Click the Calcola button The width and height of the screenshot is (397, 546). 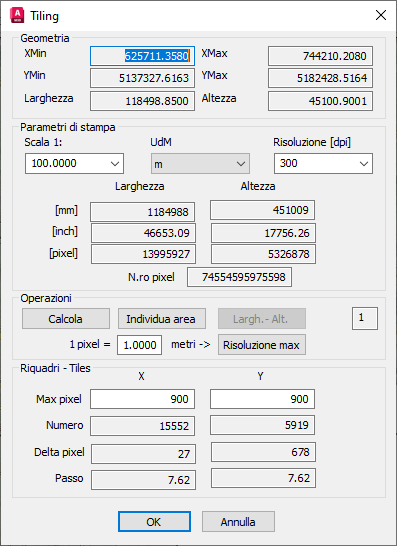pos(66,319)
